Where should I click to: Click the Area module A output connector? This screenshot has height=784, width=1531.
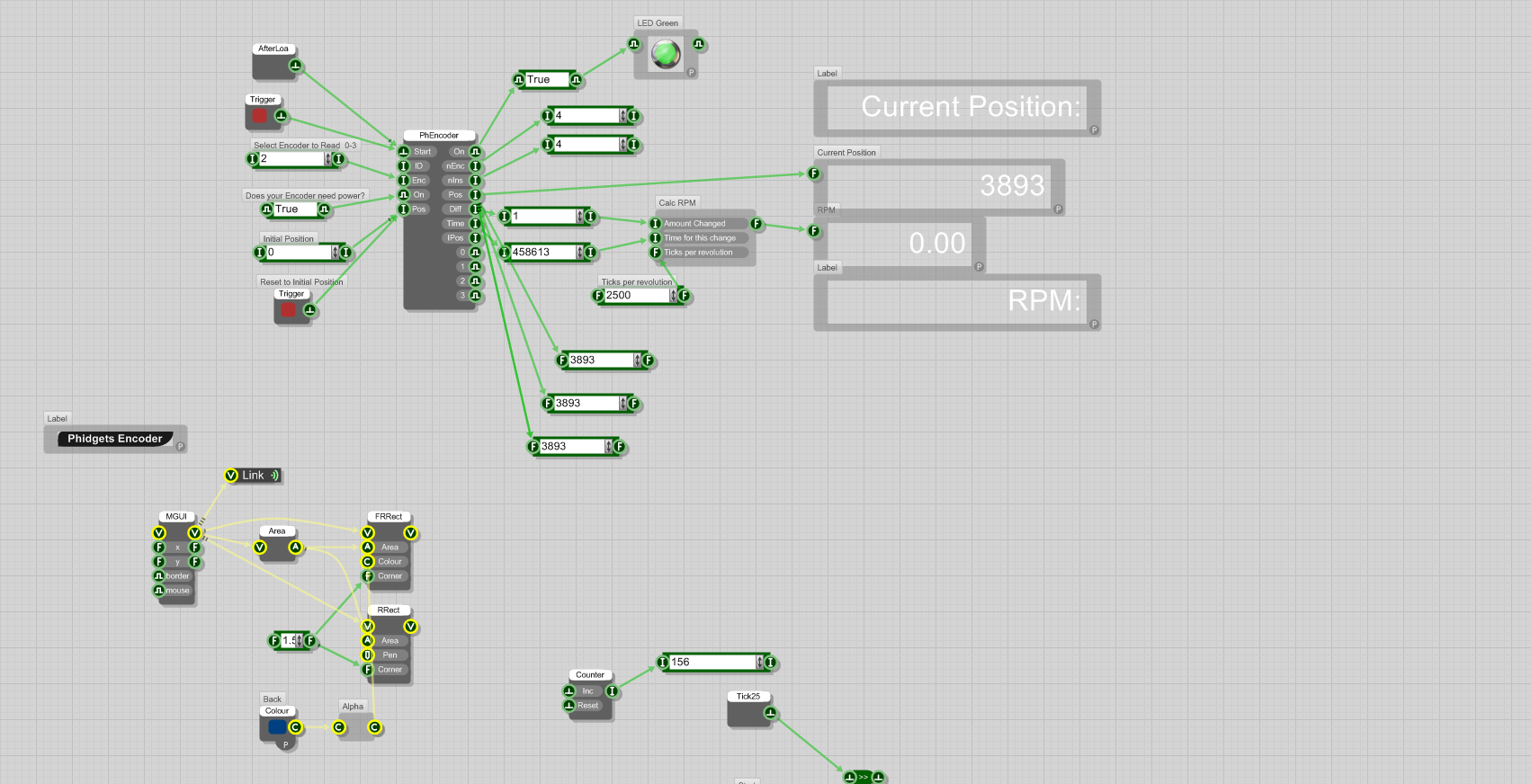[x=295, y=548]
